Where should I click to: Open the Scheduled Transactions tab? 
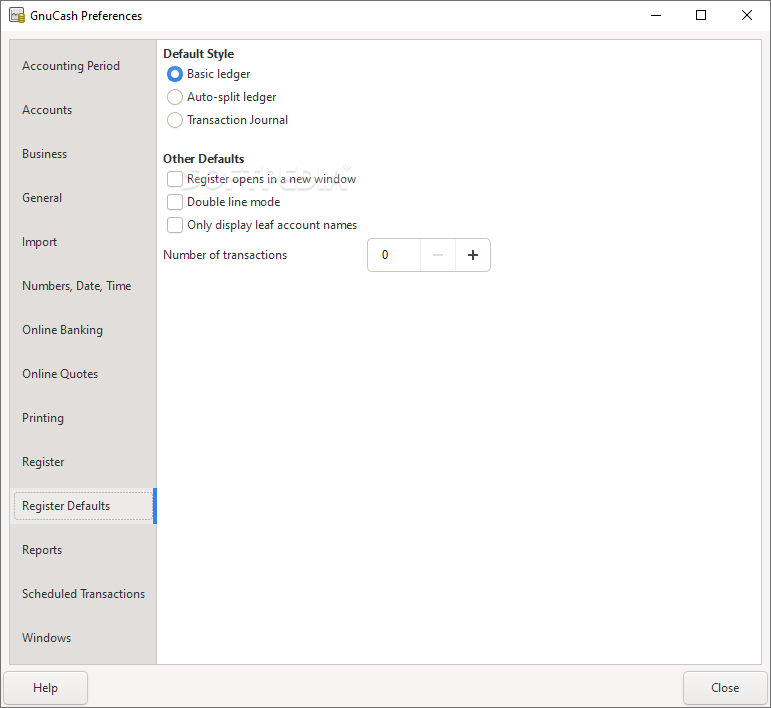point(84,594)
